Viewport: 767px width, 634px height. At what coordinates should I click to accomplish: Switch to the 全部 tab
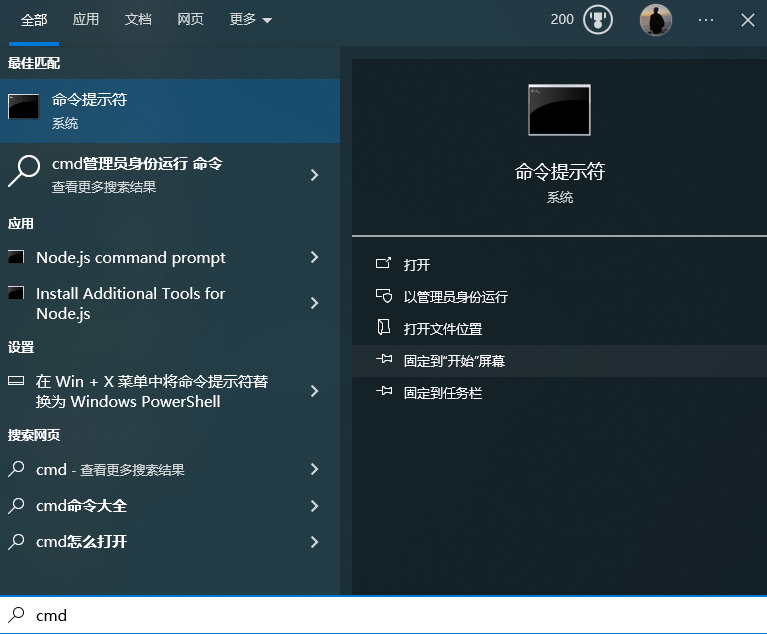(x=34, y=20)
